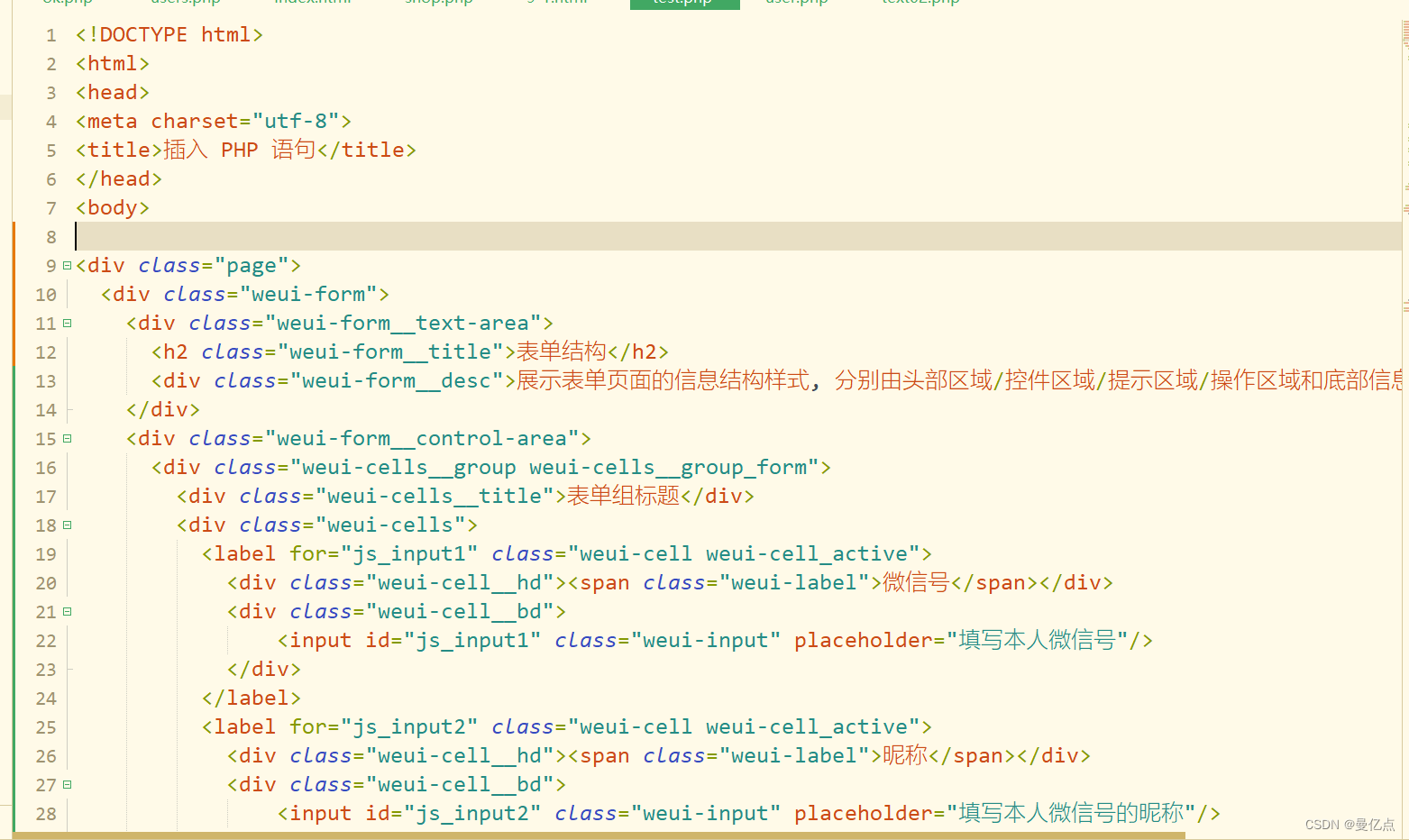Click the opening <head> tag

(113, 93)
